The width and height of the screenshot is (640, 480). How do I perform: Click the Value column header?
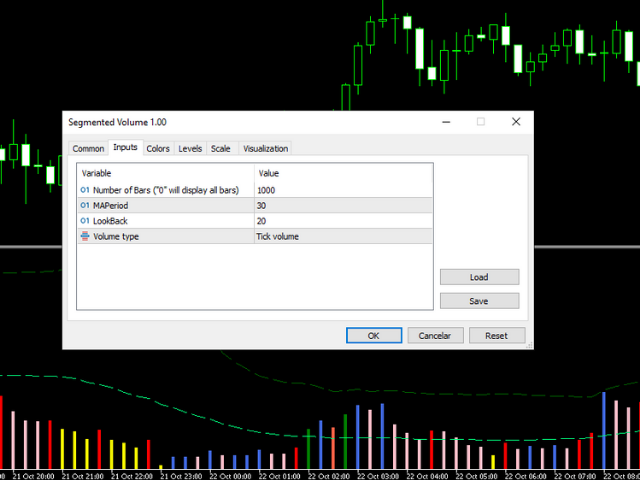tap(343, 173)
